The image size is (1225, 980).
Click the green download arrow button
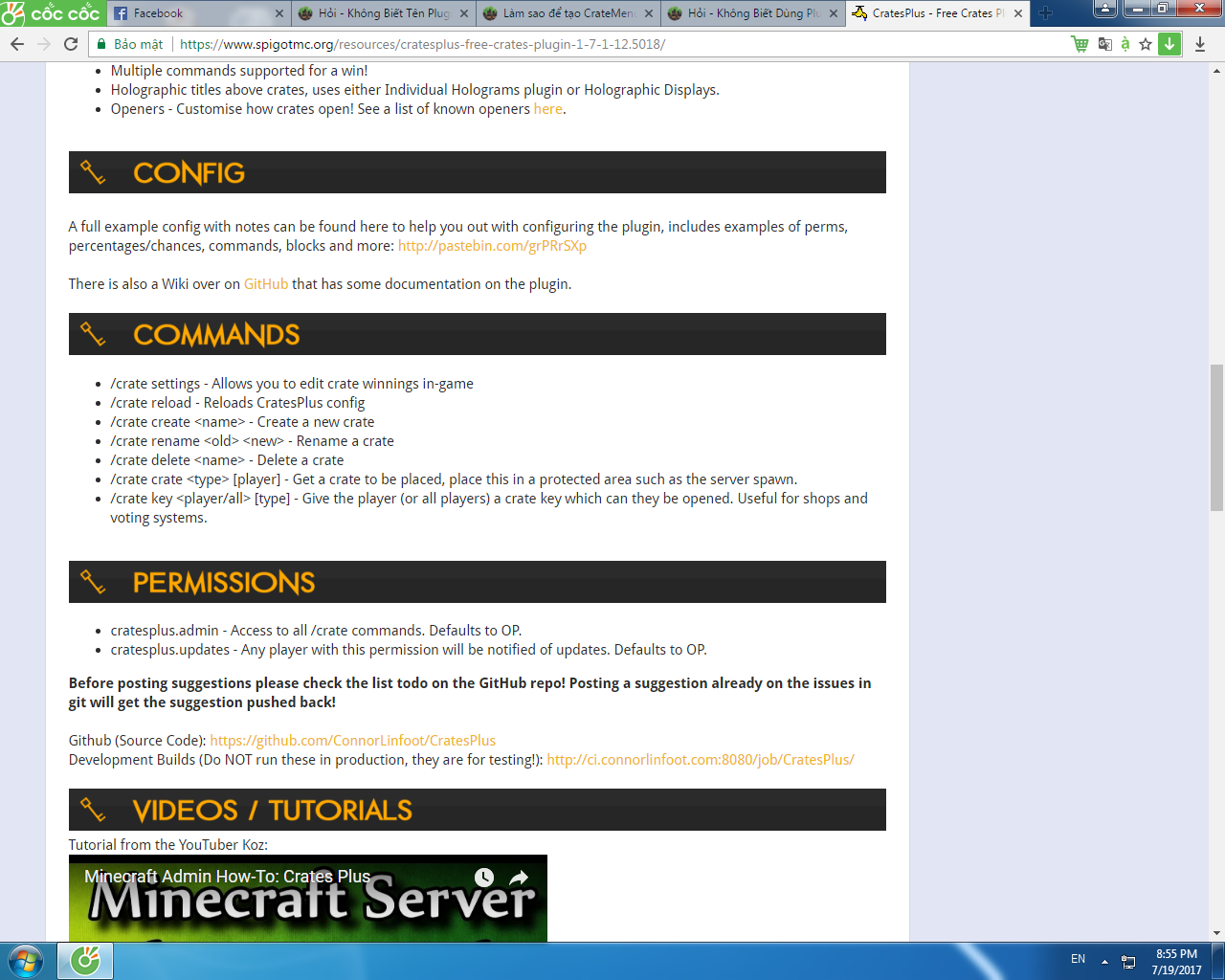(1169, 44)
